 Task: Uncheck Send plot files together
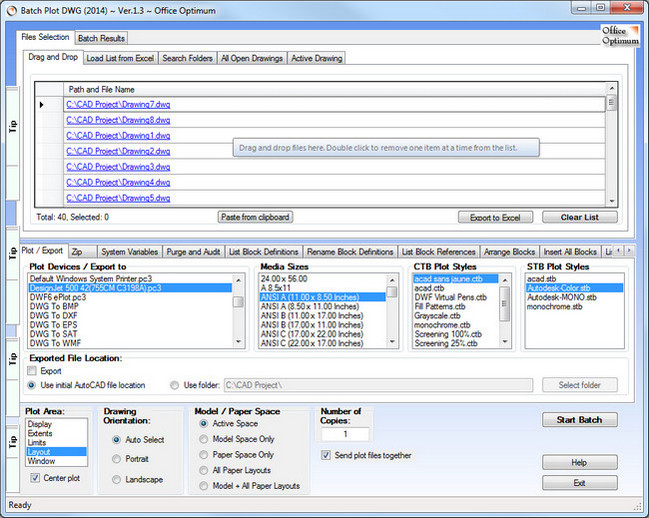pyautogui.click(x=326, y=455)
